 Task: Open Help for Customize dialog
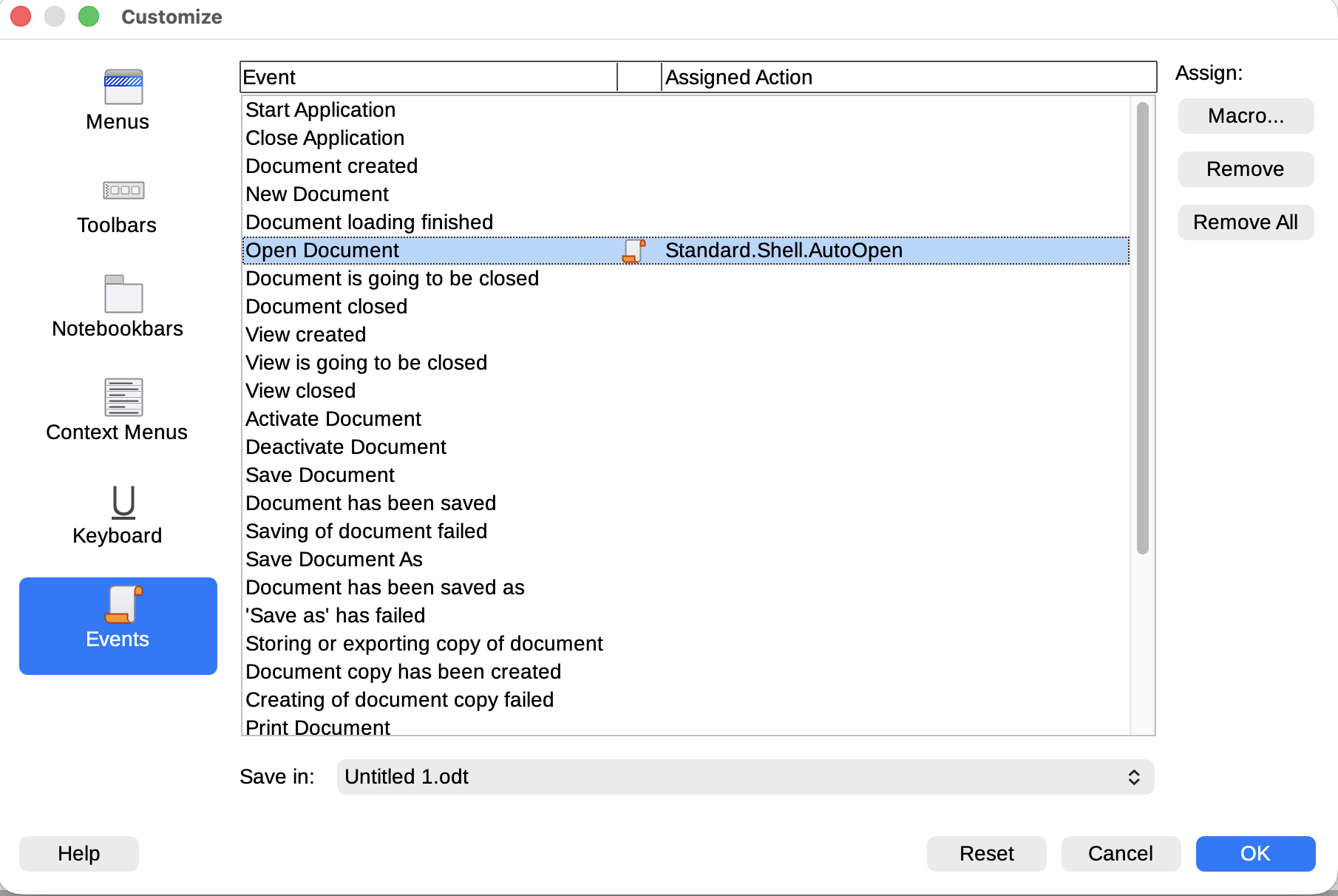pyautogui.click(x=78, y=854)
